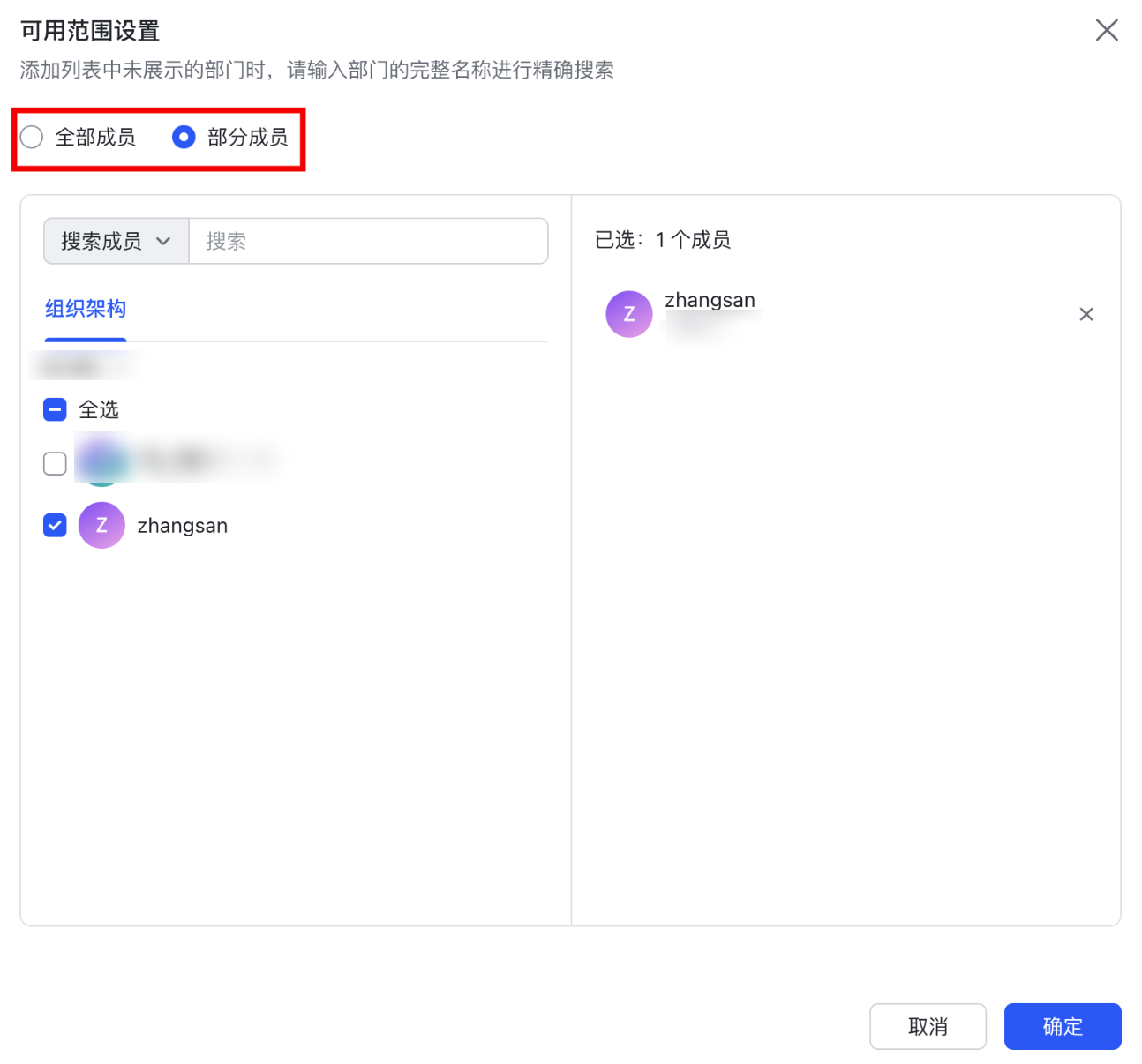Click zhangsan's name in the selected panel
The height and width of the screenshot is (1064, 1142).
click(710, 301)
